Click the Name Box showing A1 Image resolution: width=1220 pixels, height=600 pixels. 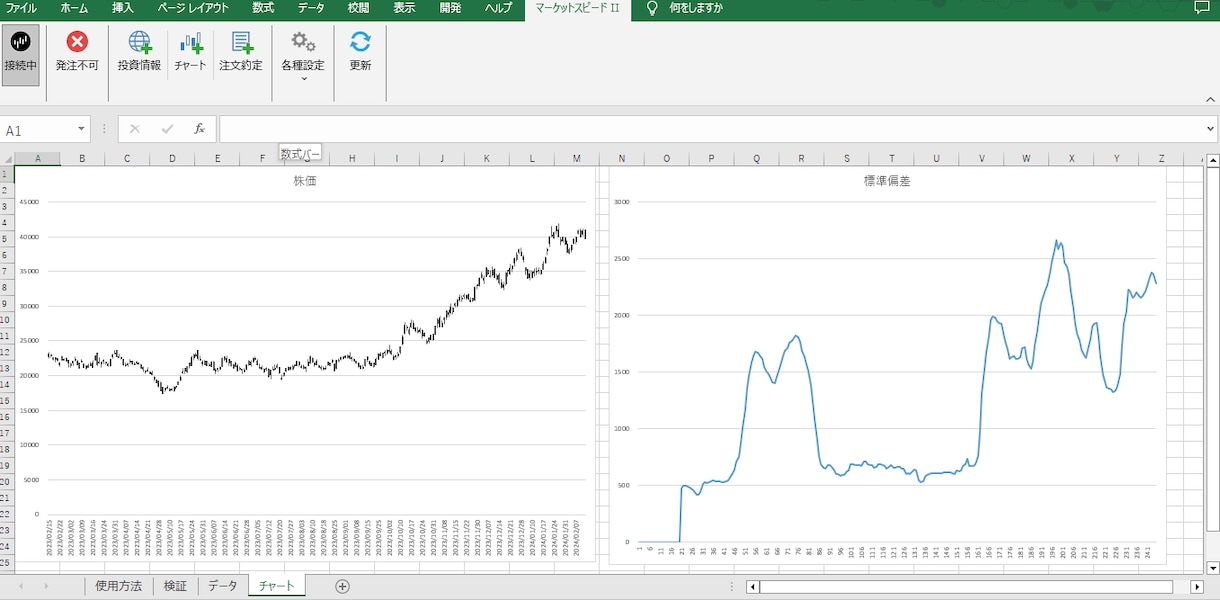click(x=38, y=130)
